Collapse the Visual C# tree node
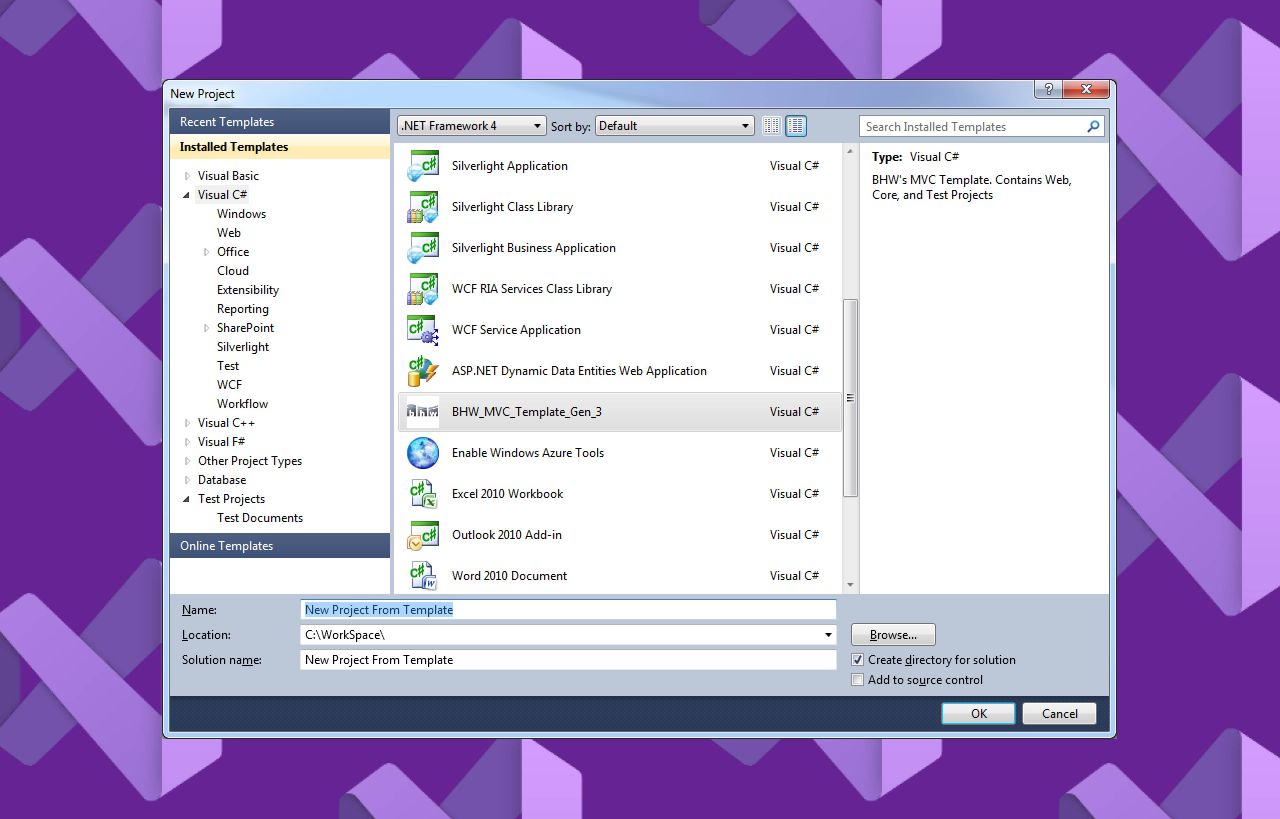Image resolution: width=1280 pixels, height=819 pixels. click(187, 195)
